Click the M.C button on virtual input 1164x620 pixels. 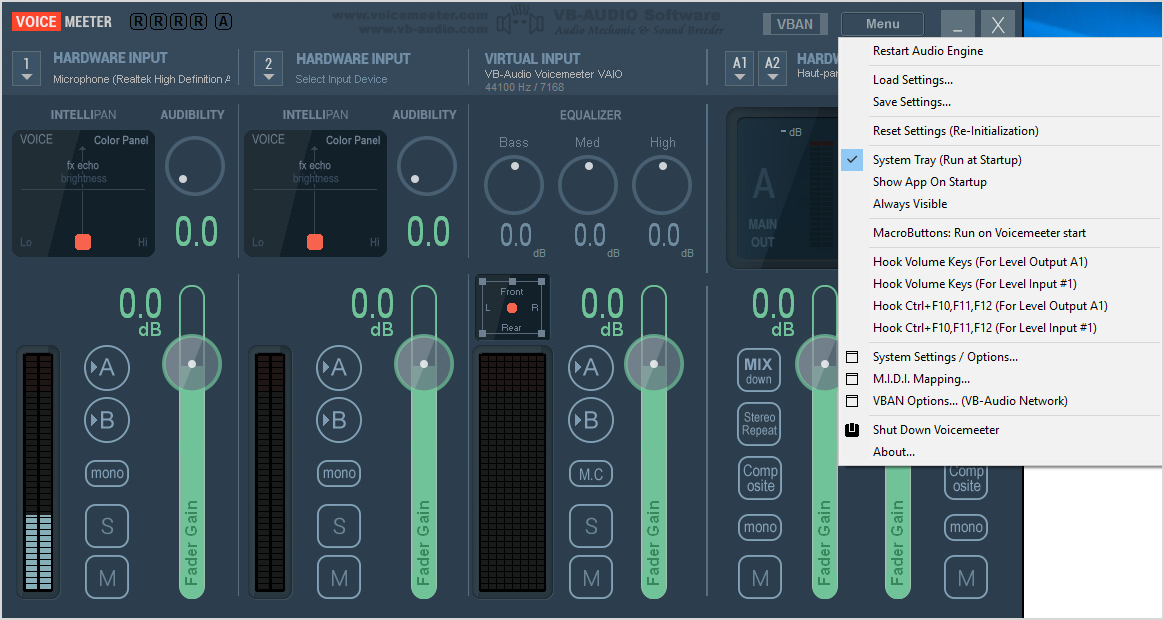point(591,474)
